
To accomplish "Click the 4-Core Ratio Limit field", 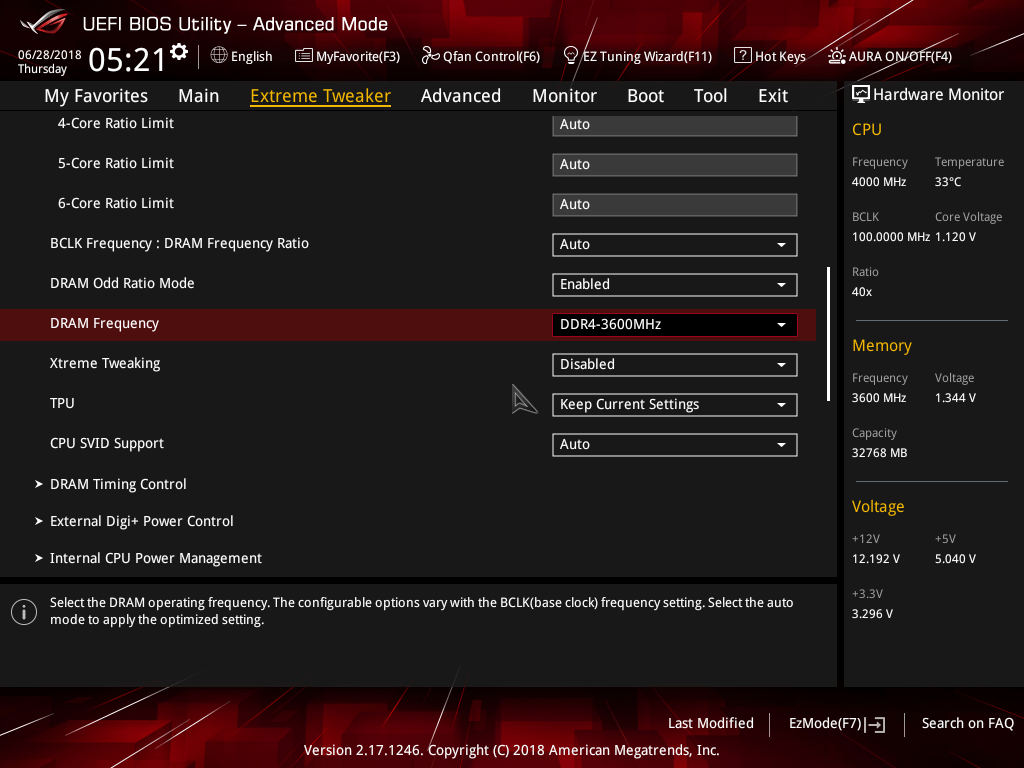I will coord(675,125).
